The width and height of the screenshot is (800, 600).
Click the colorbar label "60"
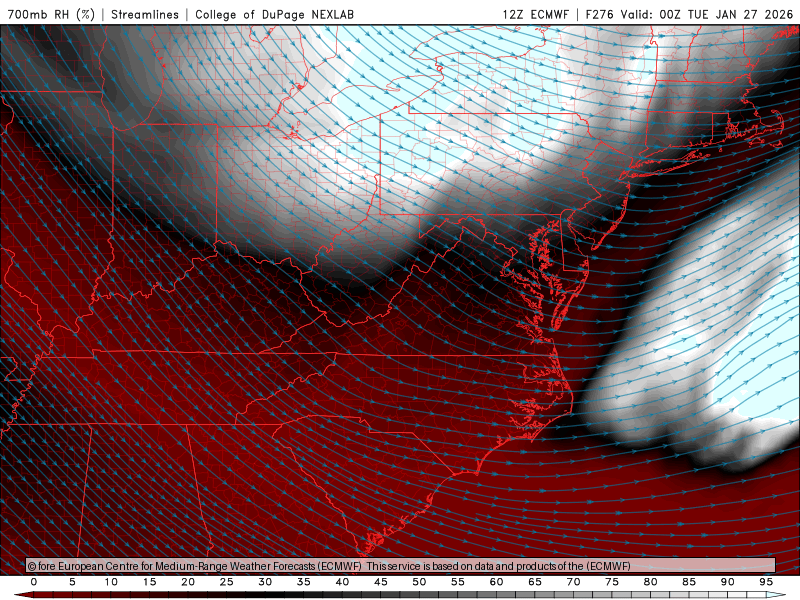tap(496, 582)
